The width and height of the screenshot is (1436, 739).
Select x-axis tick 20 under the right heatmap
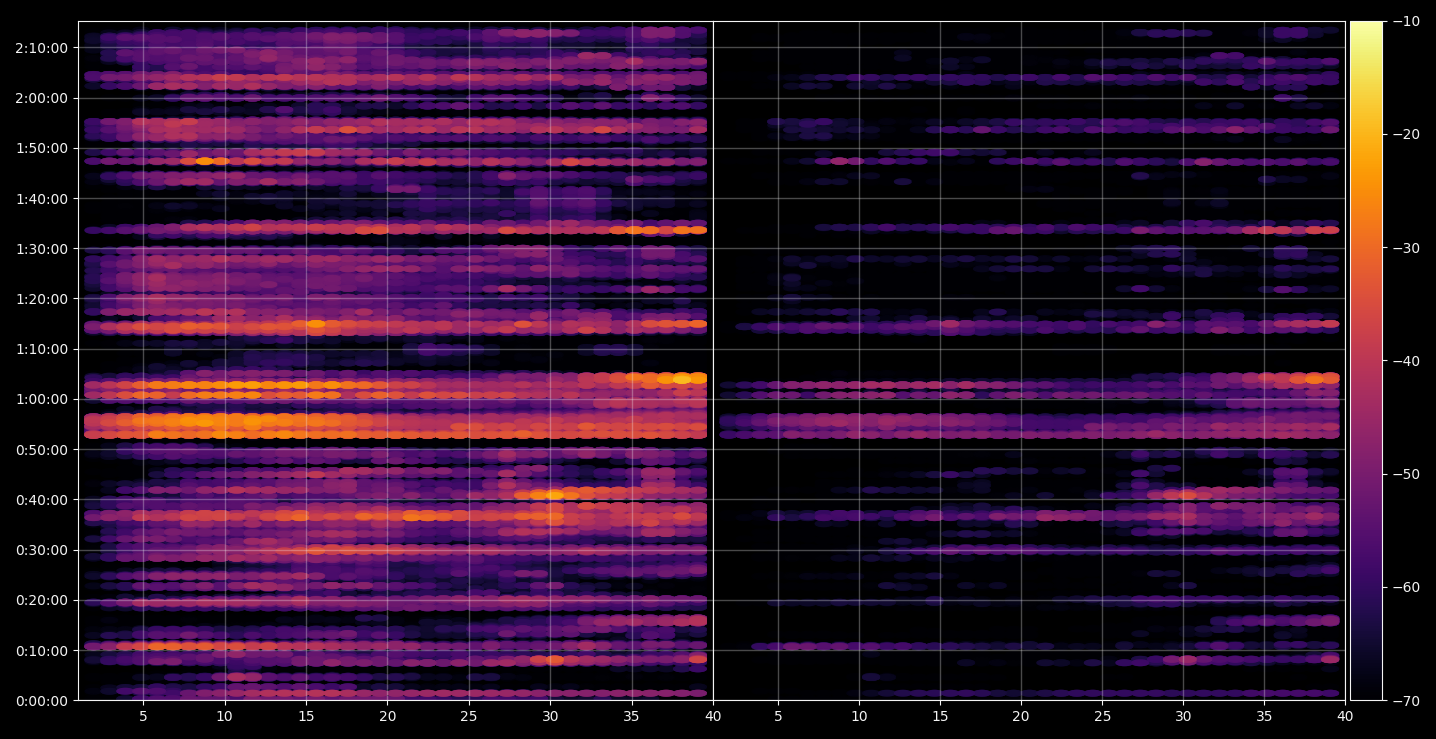click(x=1021, y=716)
